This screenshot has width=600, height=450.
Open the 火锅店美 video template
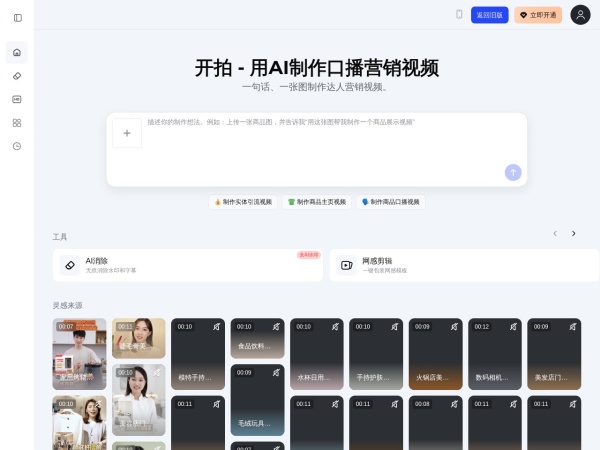[x=435, y=354]
